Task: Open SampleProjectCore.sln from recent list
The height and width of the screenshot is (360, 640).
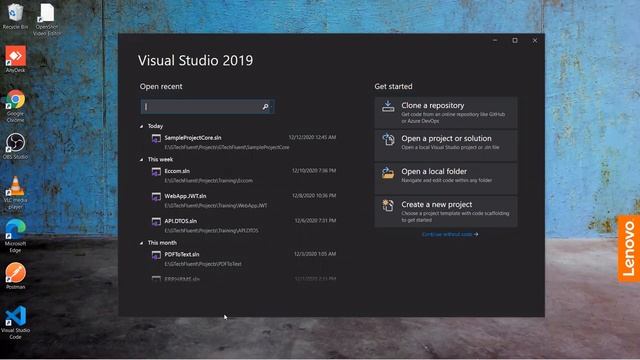Action: [244, 142]
